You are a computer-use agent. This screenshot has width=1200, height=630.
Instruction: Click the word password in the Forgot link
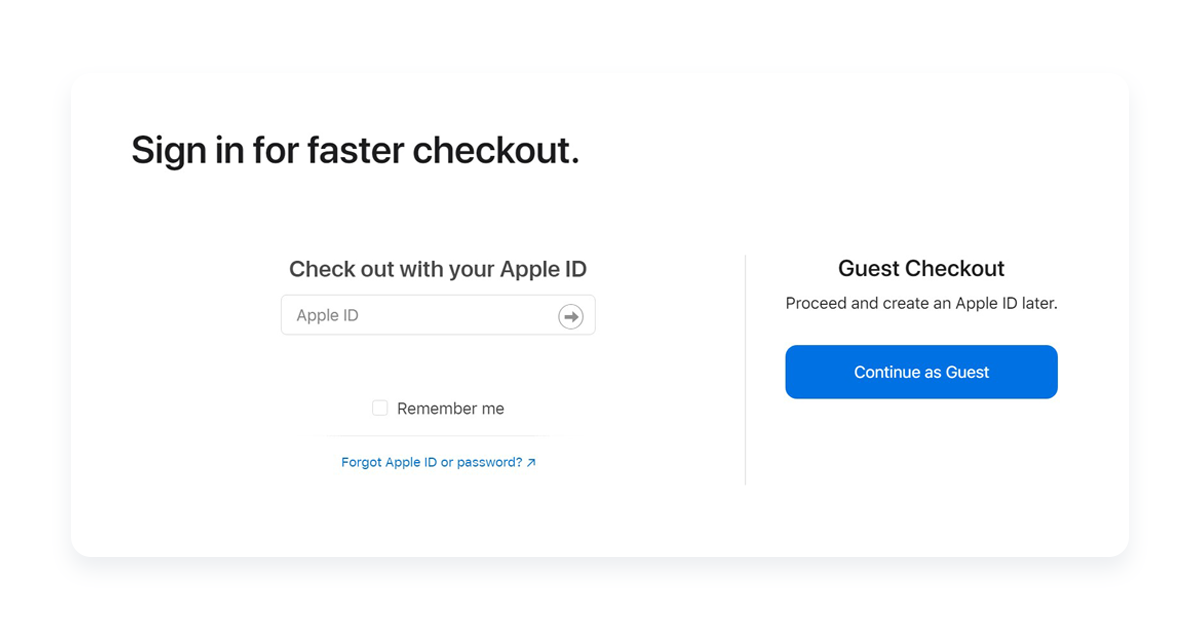point(490,463)
